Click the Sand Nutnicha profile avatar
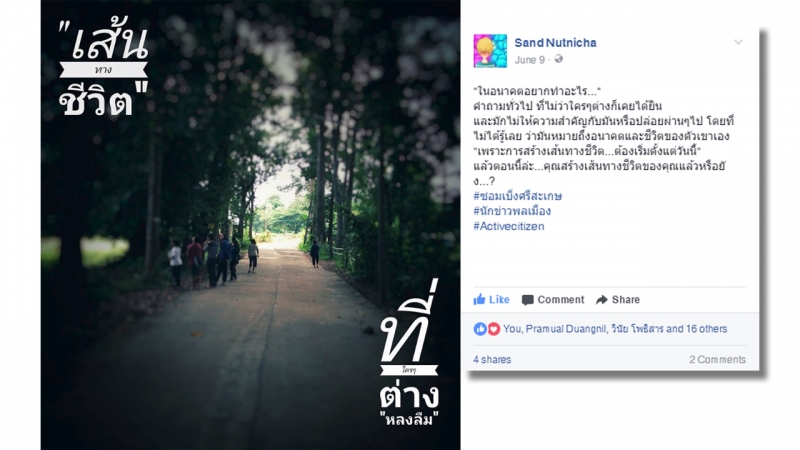 pyautogui.click(x=490, y=51)
